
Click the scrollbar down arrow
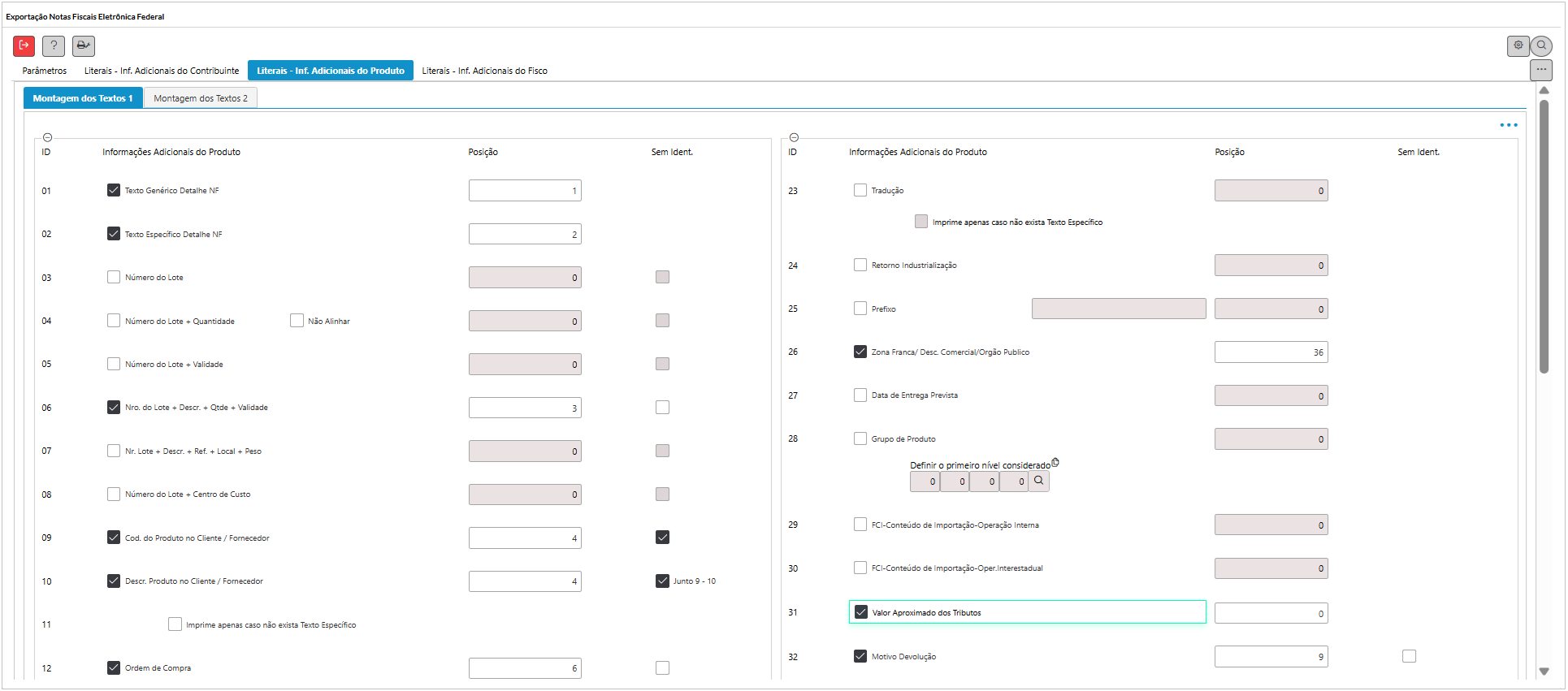tap(1544, 672)
